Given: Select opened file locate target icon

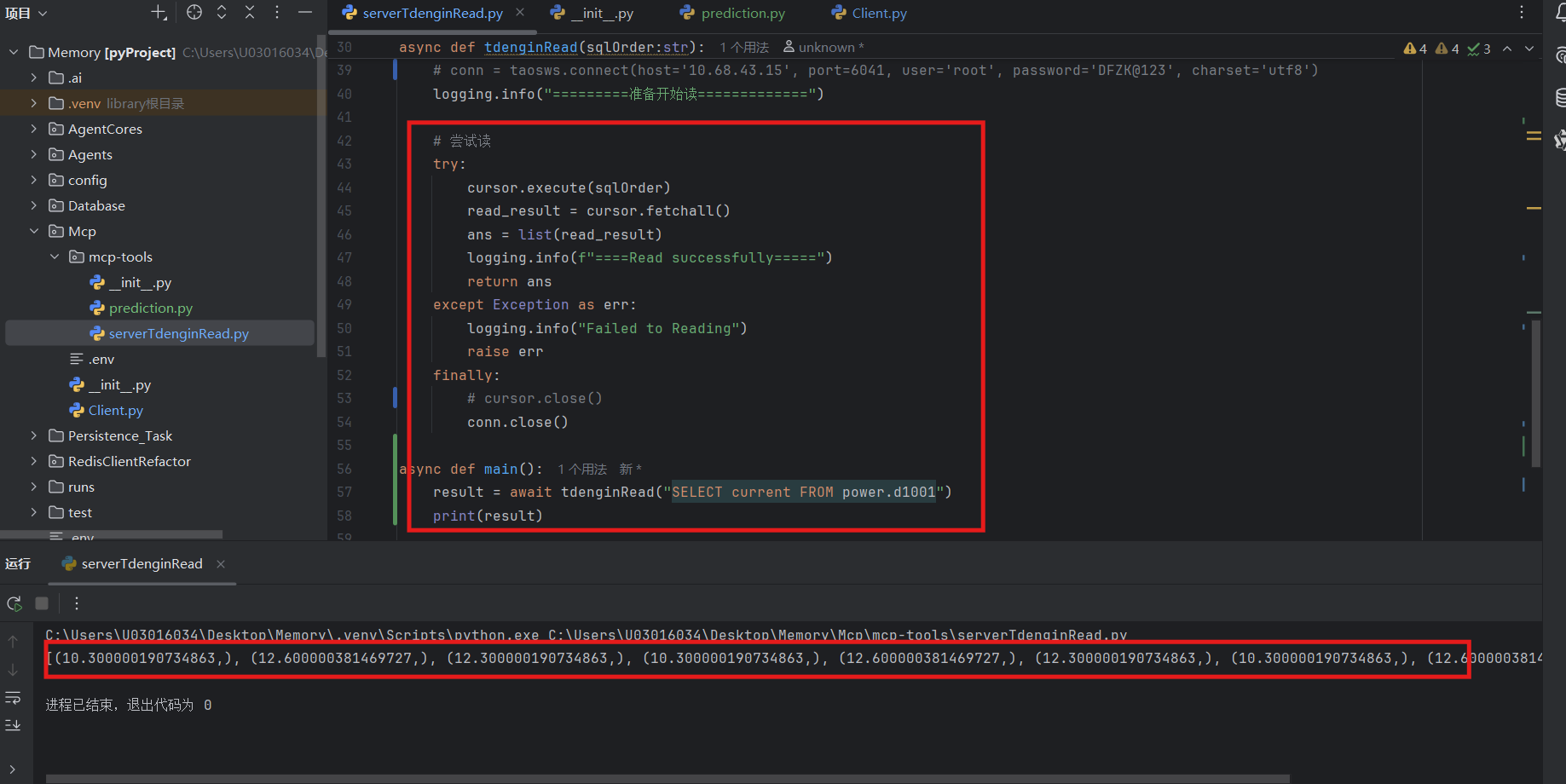Looking at the screenshot, I should (194, 13).
